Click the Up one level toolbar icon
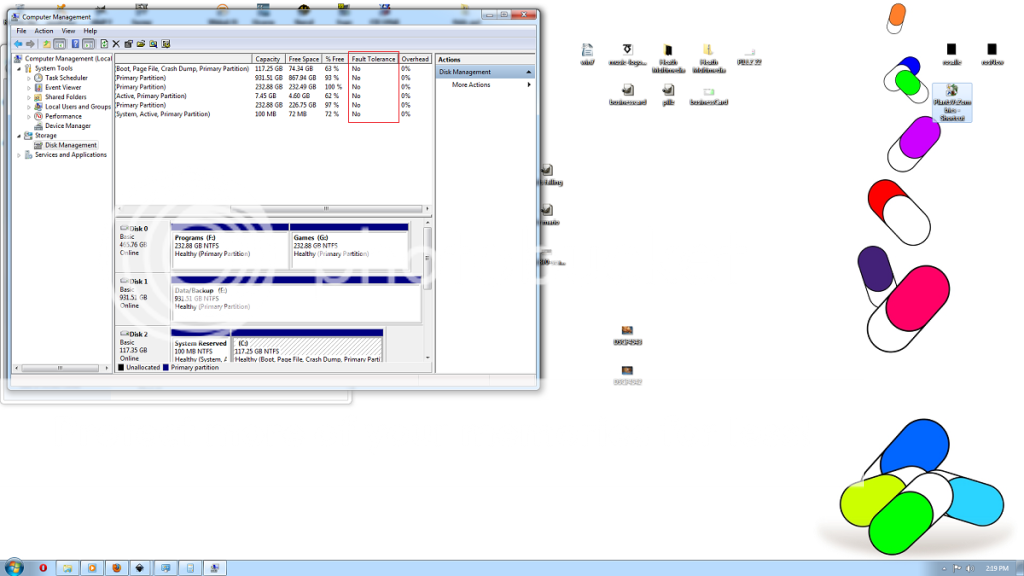The height and width of the screenshot is (576, 1024). tap(46, 44)
